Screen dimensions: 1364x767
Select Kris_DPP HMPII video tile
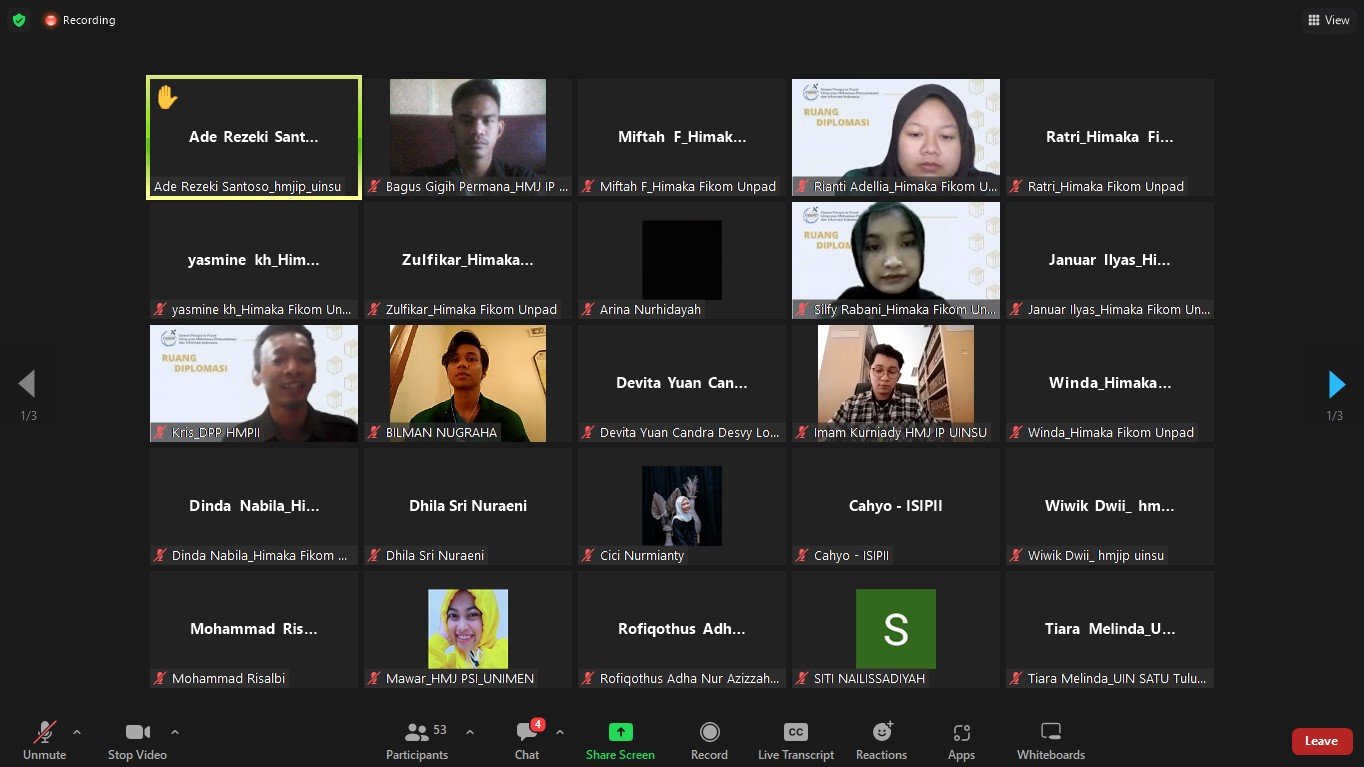pyautogui.click(x=253, y=383)
